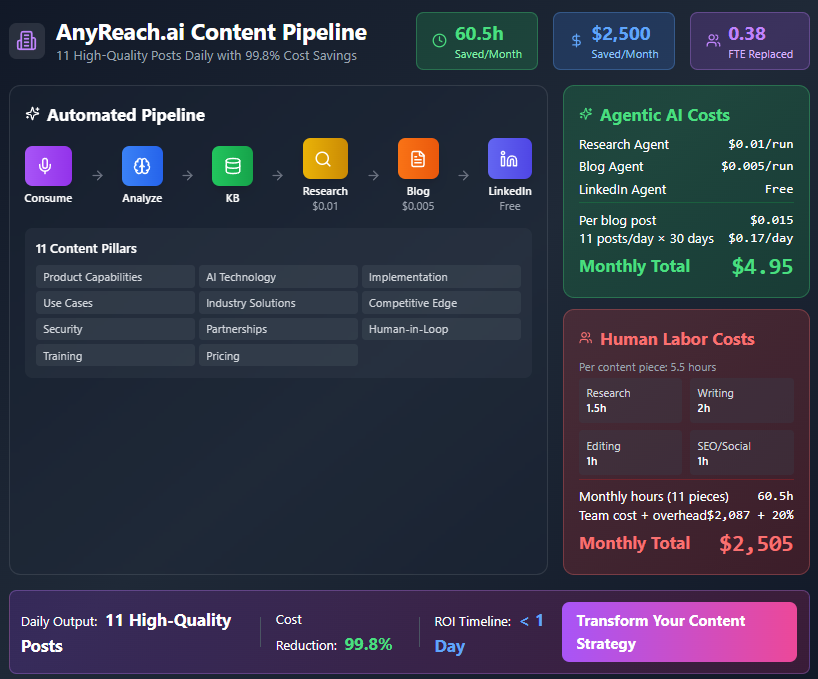Click the Research 1.5h labor tile
818x679 pixels.
pos(630,401)
